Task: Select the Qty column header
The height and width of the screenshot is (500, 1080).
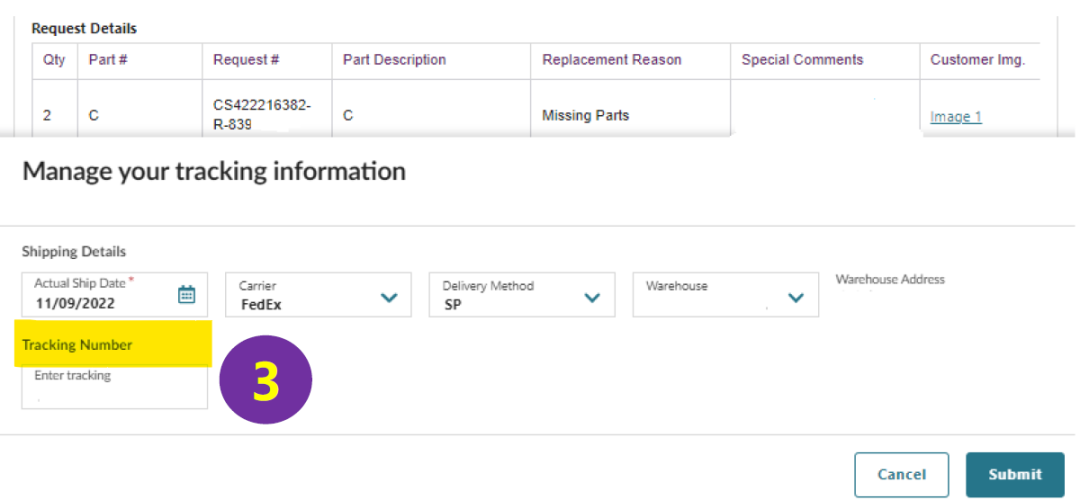Action: 54,60
